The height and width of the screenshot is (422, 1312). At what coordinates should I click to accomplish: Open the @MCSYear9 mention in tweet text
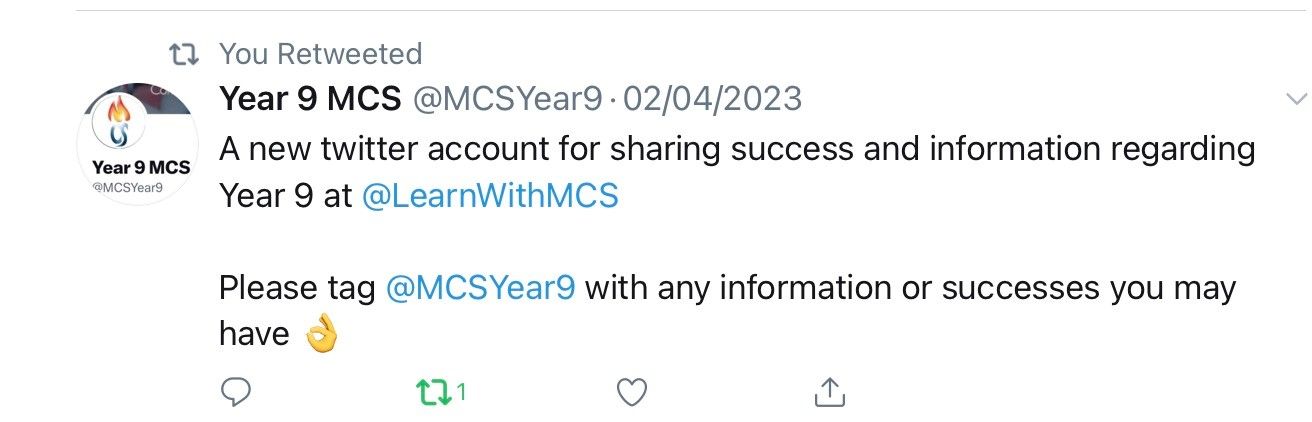(480, 288)
